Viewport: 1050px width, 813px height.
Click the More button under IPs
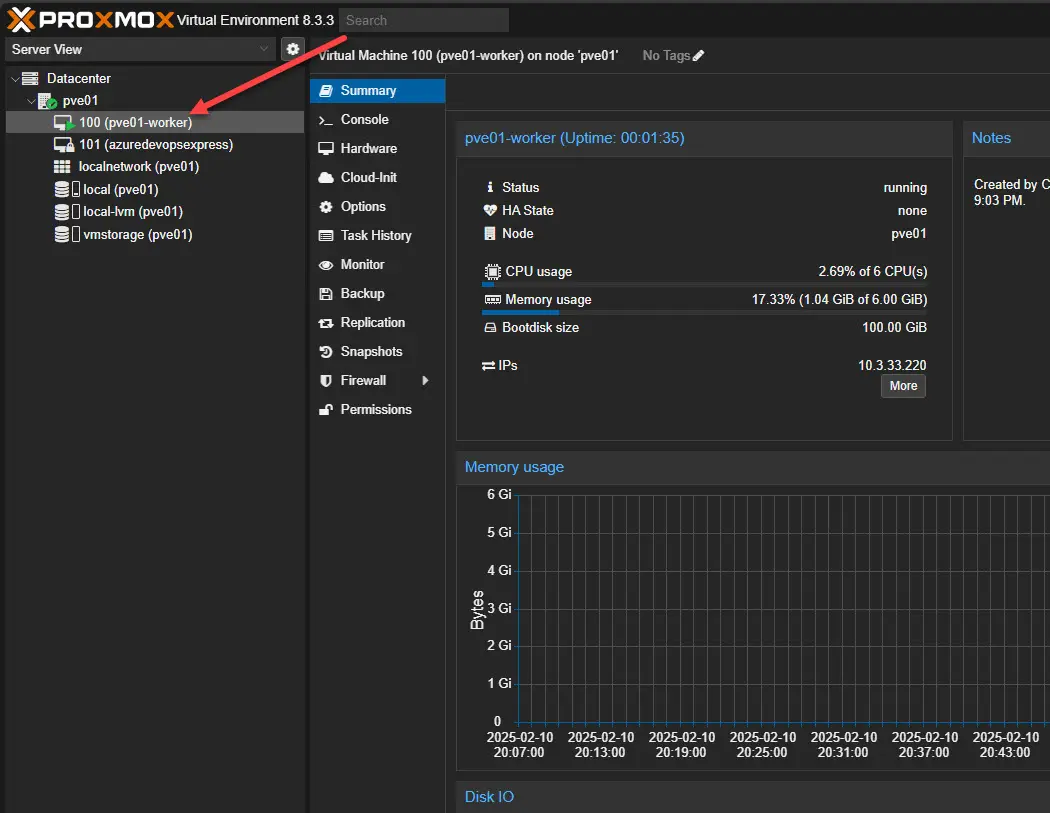coord(903,386)
